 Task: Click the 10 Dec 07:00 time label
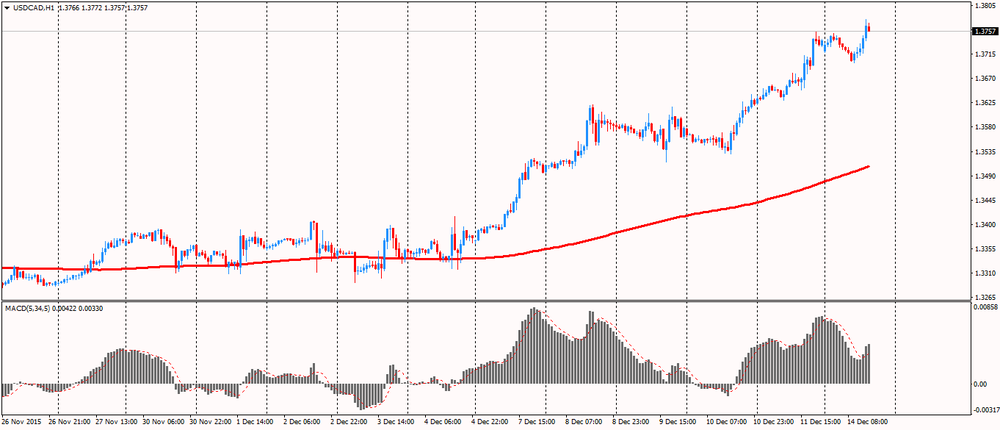pyautogui.click(x=726, y=422)
